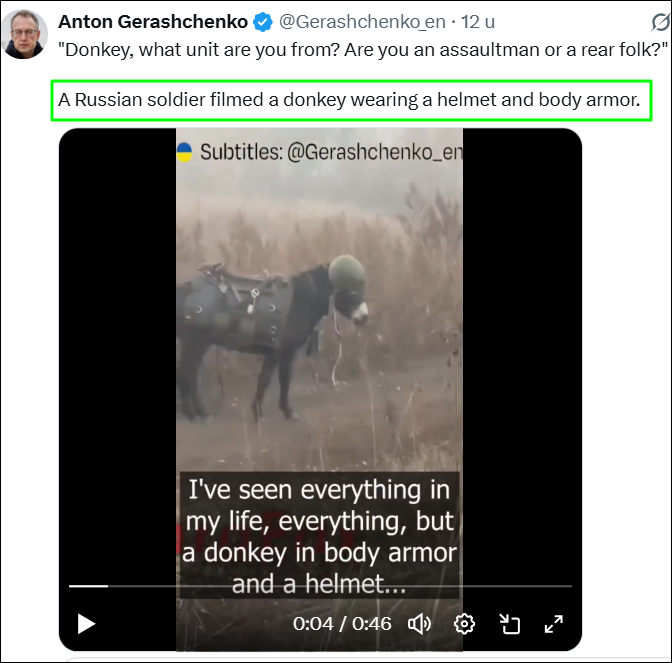The width and height of the screenshot is (672, 663).
Task: Enable picture-in-picture mode
Action: (x=510, y=624)
